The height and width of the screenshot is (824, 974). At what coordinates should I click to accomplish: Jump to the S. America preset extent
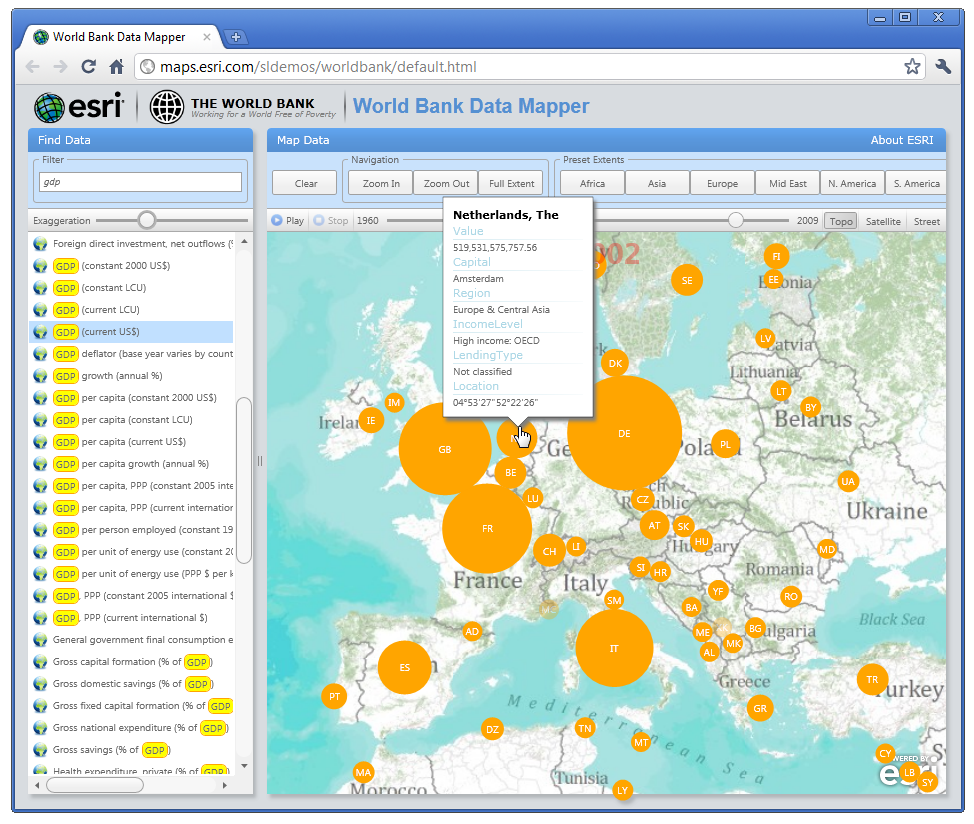point(916,183)
